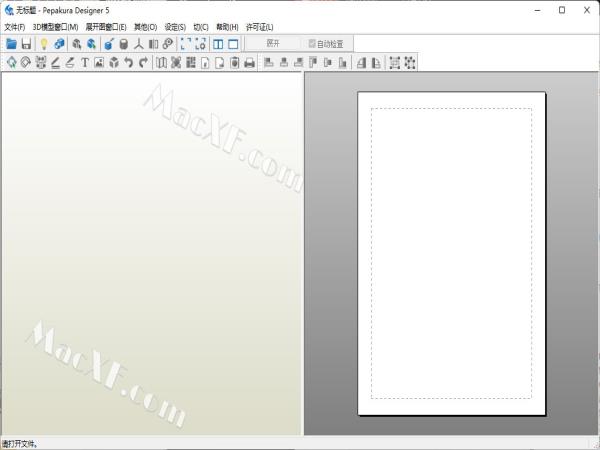The width and height of the screenshot is (600, 450).
Task: Select the move parts arrow tool
Action: [11, 62]
